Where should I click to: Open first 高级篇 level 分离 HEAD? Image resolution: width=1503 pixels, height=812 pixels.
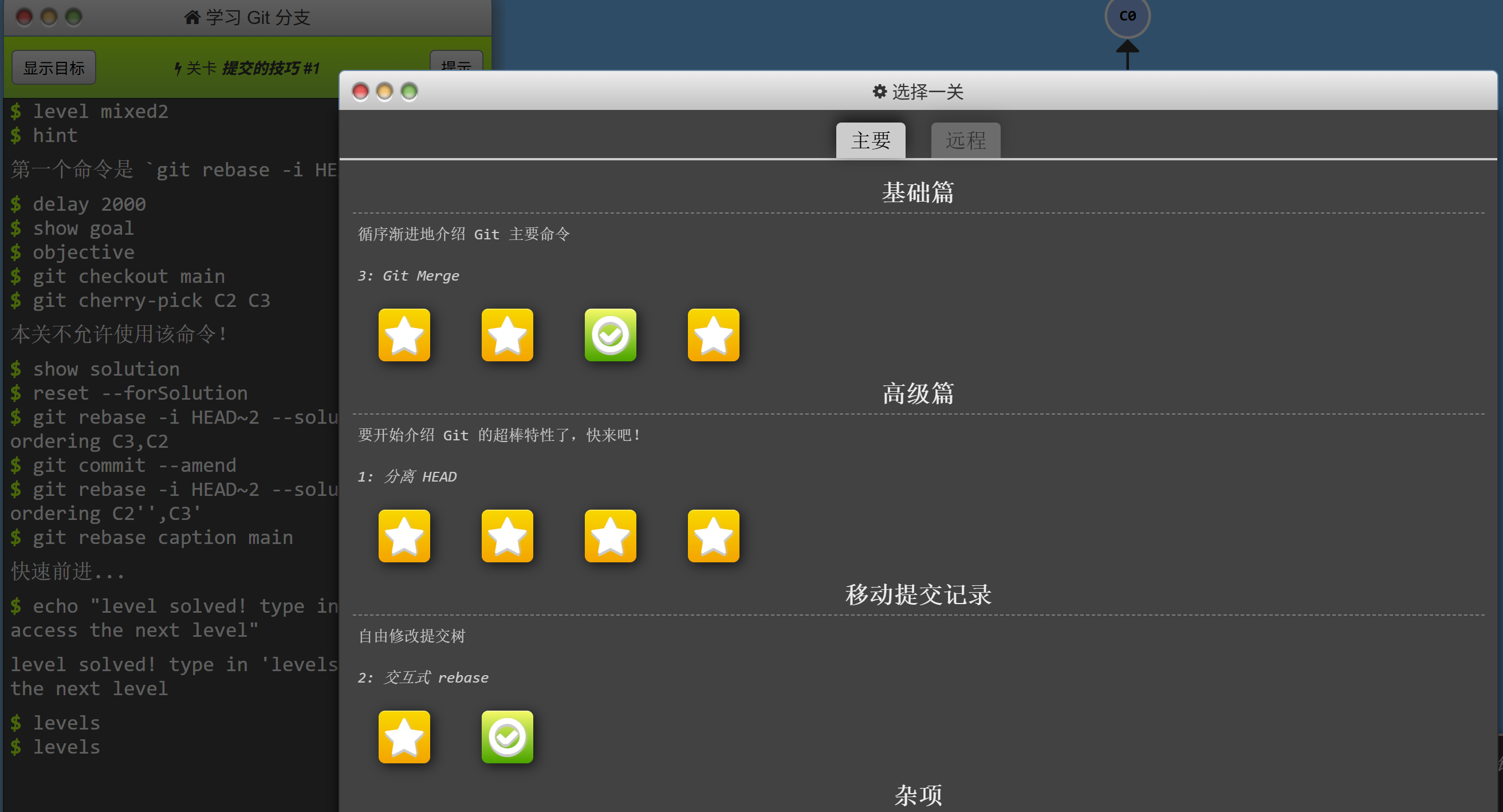tap(404, 535)
